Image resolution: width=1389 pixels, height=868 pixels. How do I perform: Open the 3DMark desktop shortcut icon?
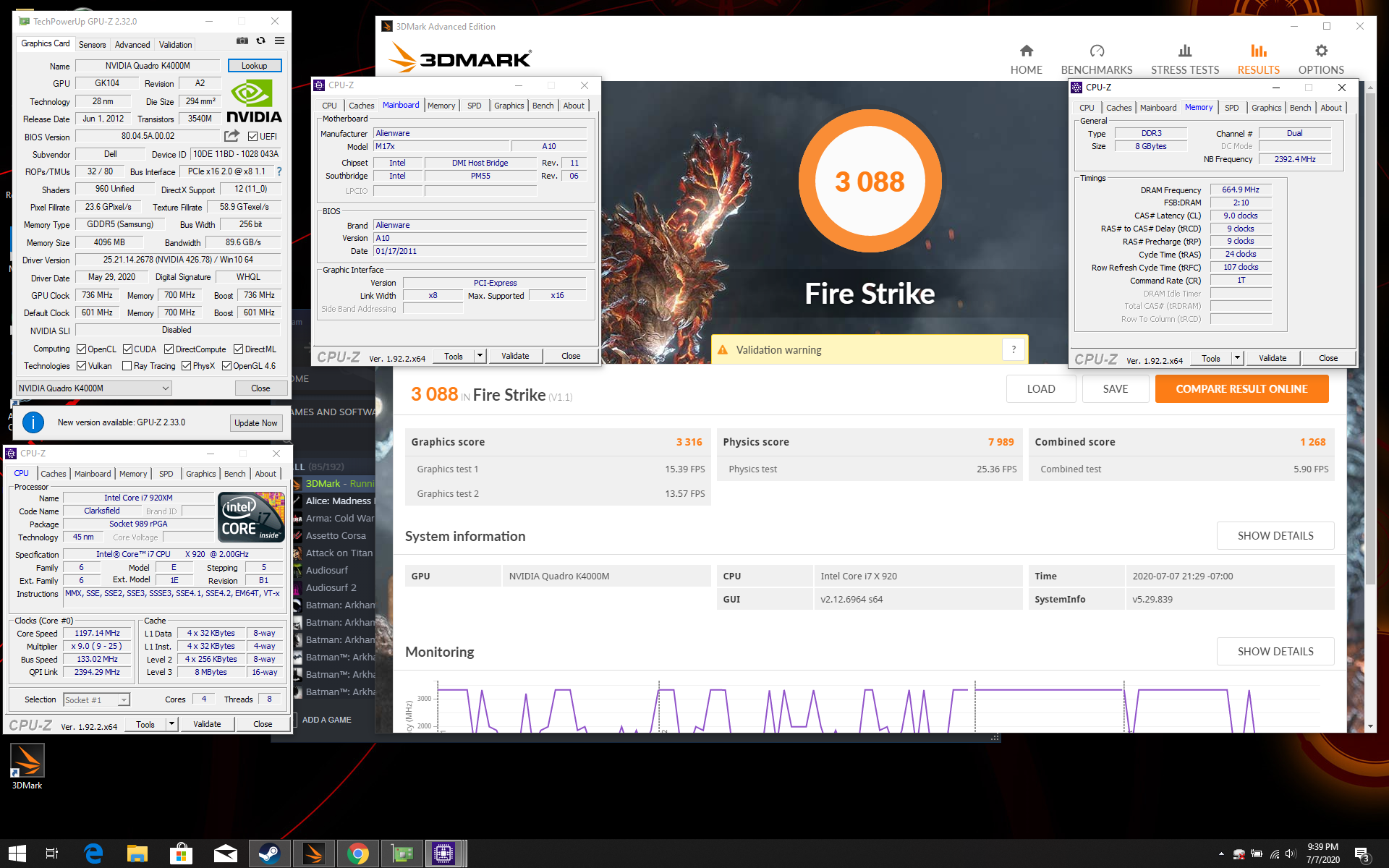click(x=27, y=767)
